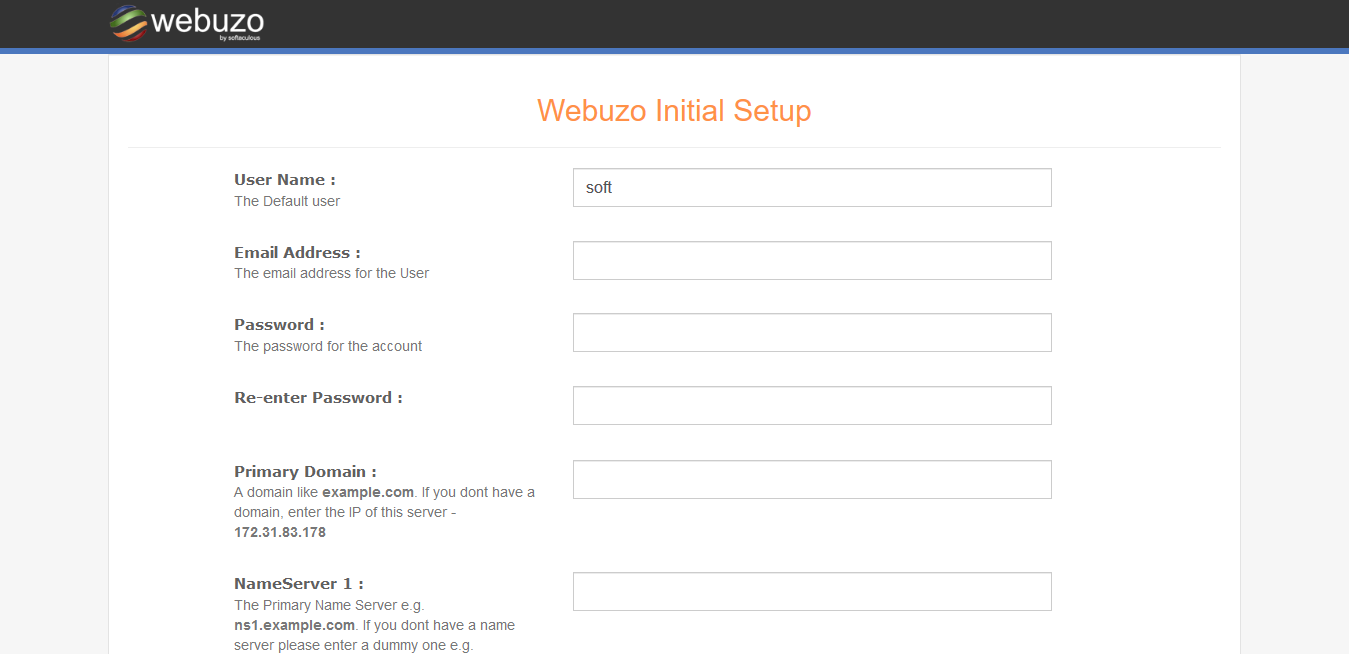Click the Webuzo logo in the header
Viewport: 1349px width, 654px height.
coord(186,23)
